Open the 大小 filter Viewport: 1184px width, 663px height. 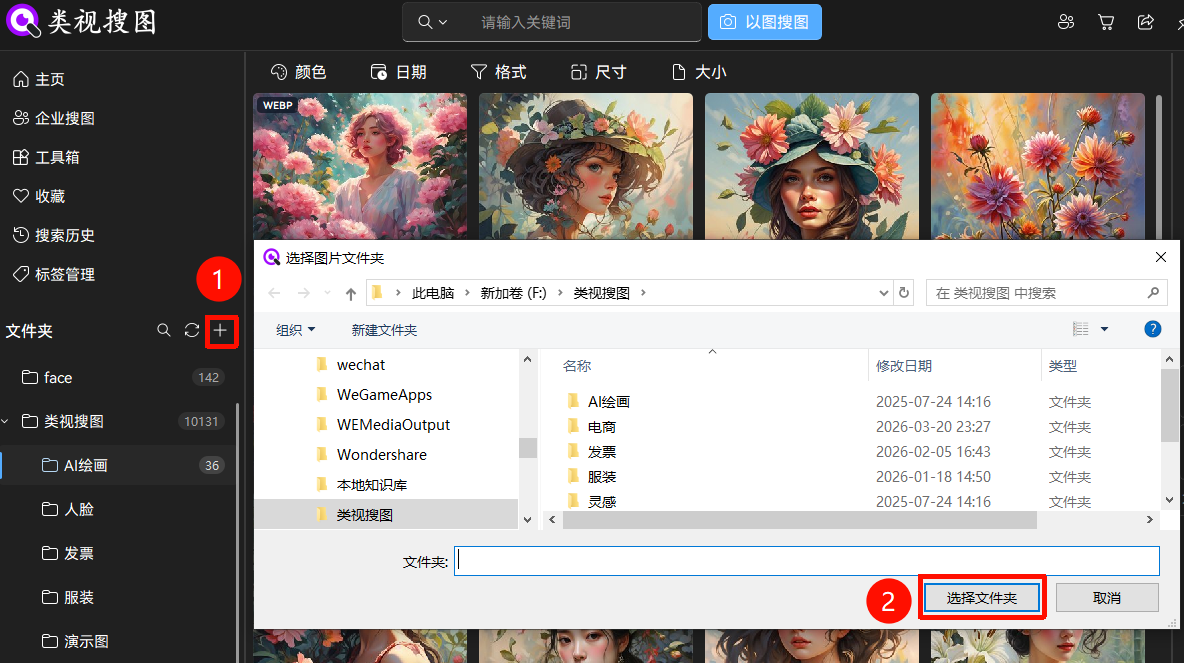[x=699, y=72]
